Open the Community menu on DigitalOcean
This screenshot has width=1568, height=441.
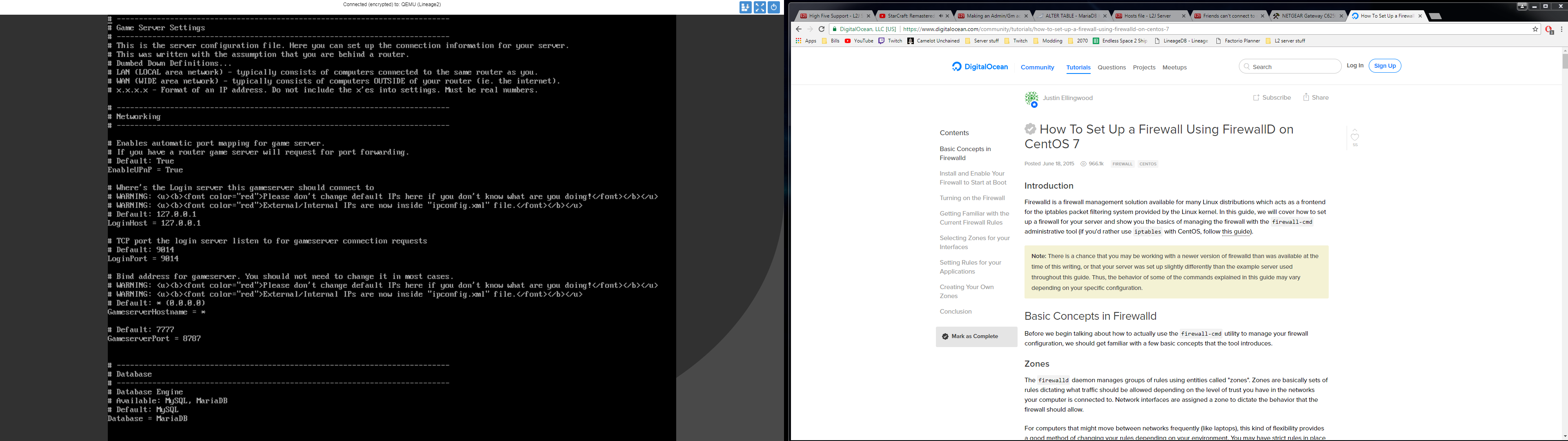pyautogui.click(x=1037, y=68)
